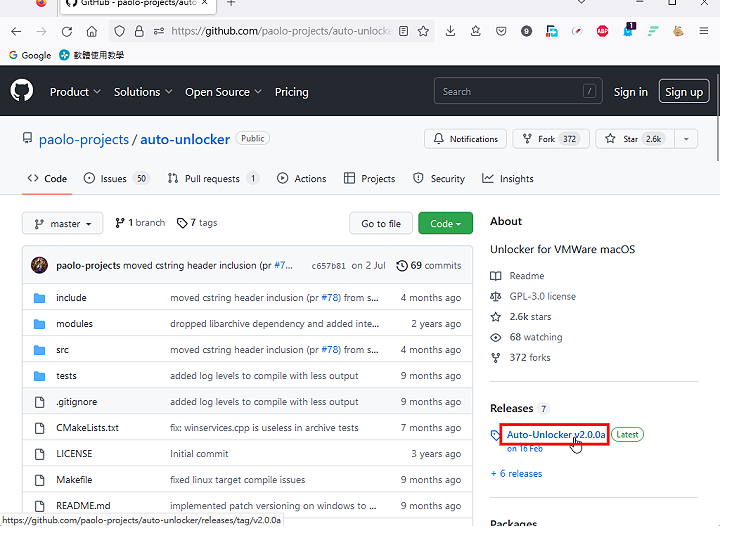Click the tracking protection shield icon
This screenshot has width=729, height=542.
[x=119, y=31]
